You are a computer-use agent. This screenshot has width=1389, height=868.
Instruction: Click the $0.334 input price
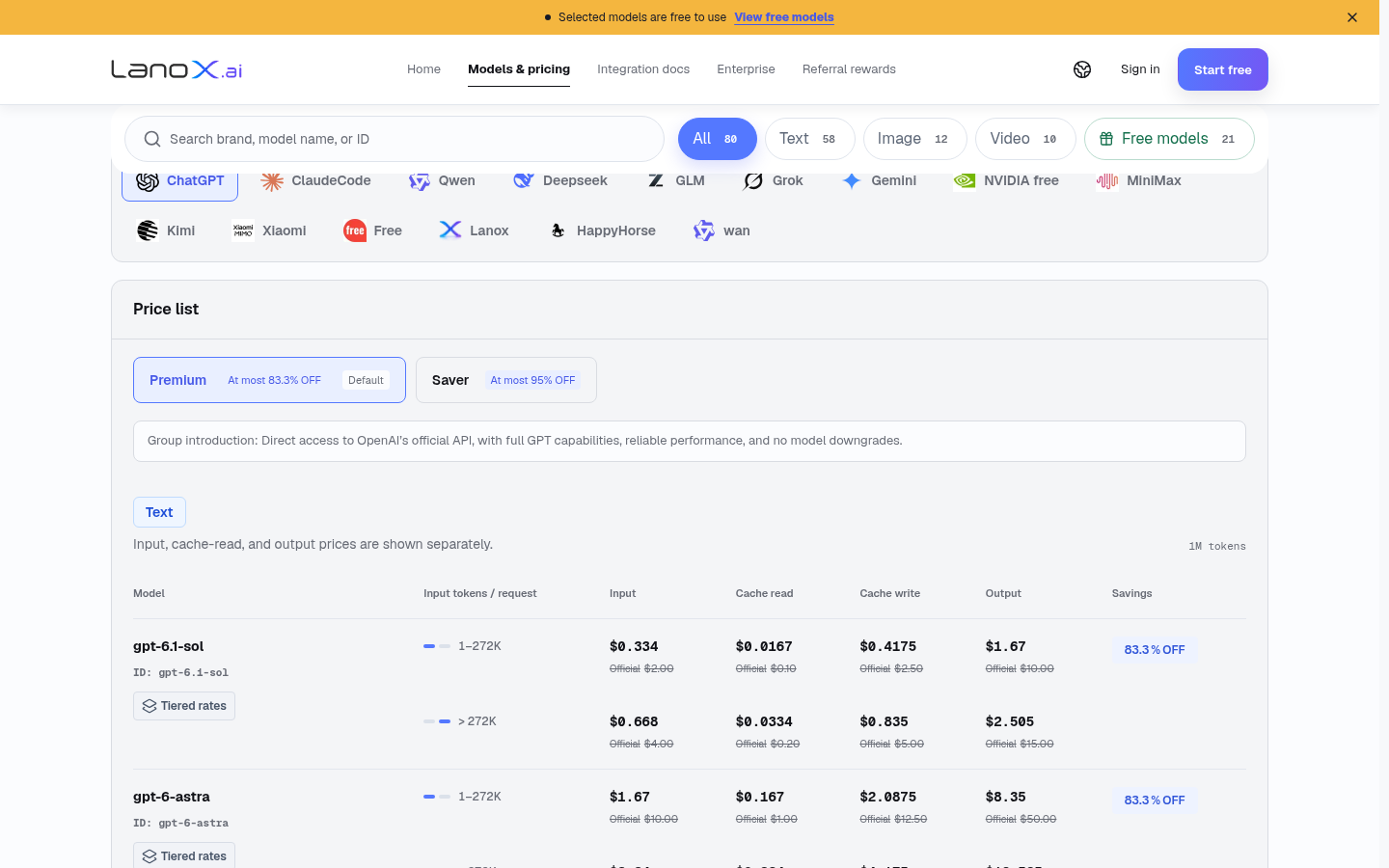point(634,646)
